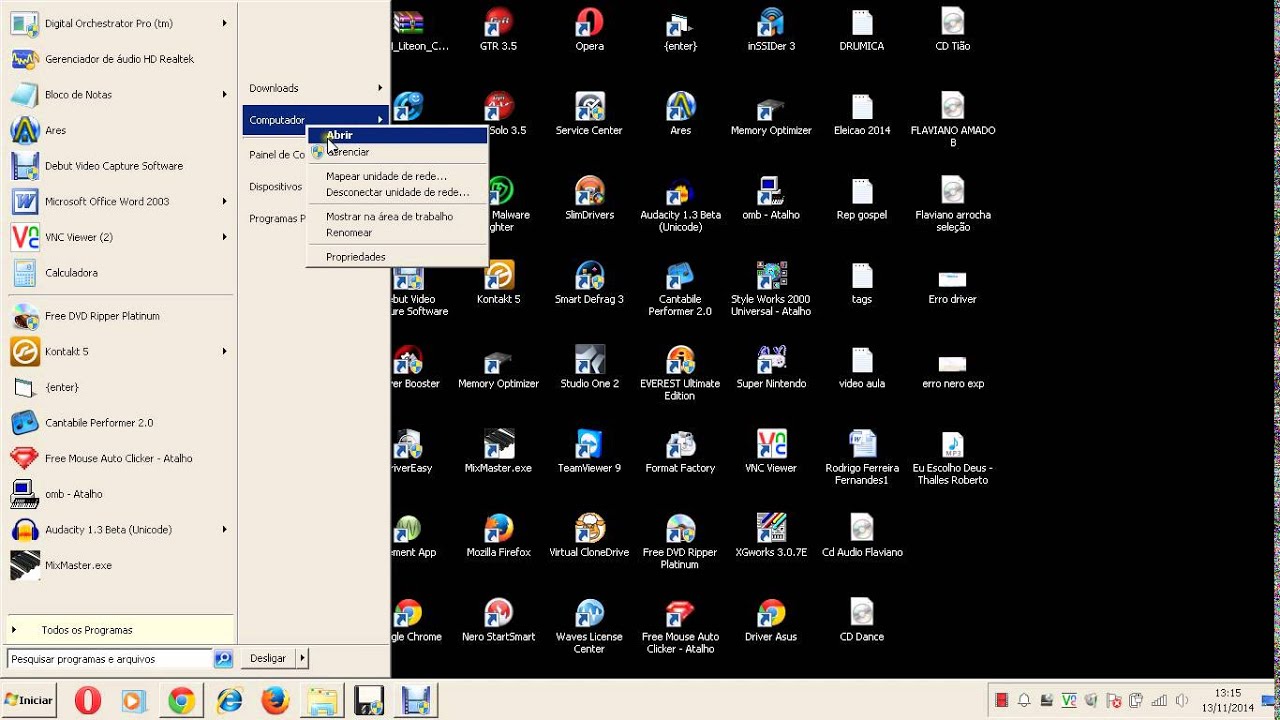The height and width of the screenshot is (720, 1280).
Task: Open Internet Explorer taskbar icon
Action: pos(230,701)
